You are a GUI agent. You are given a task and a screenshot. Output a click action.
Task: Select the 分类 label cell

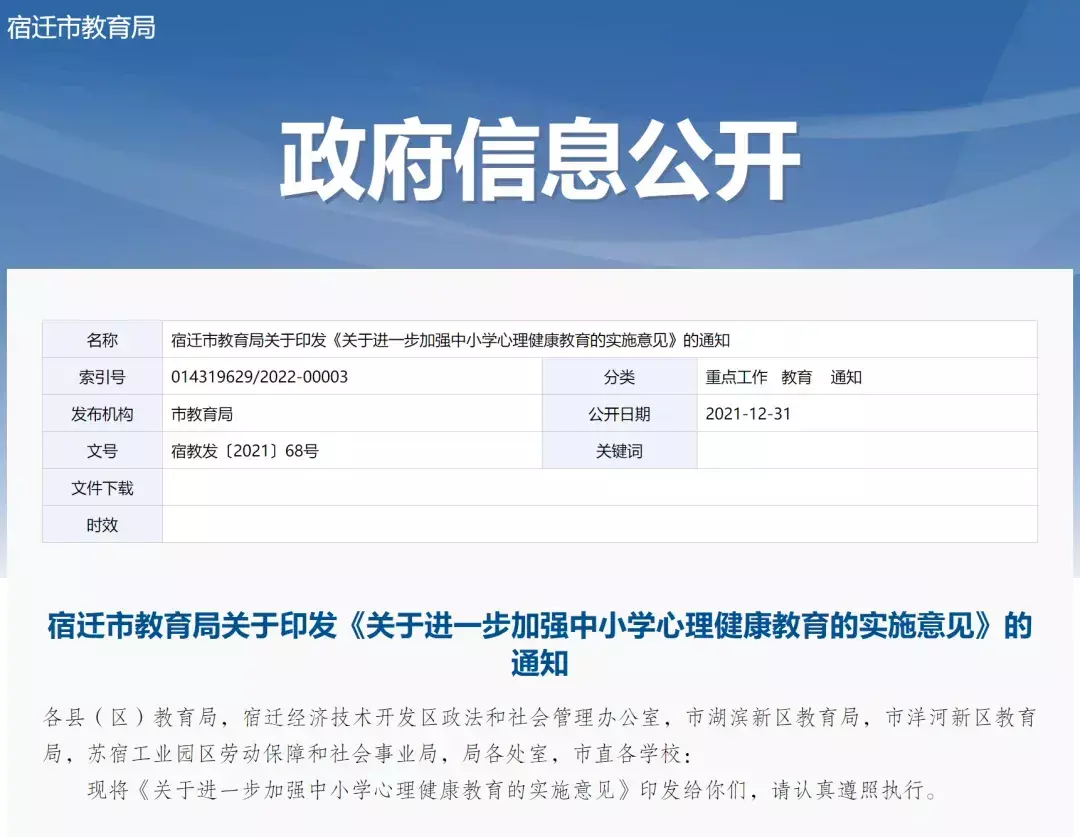(x=619, y=377)
